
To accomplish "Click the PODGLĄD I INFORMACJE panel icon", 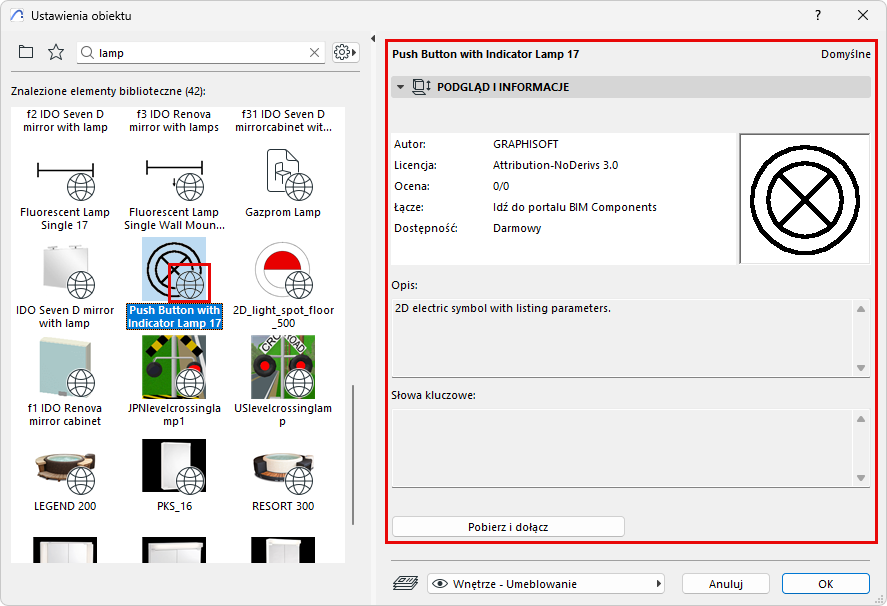I will point(421,87).
